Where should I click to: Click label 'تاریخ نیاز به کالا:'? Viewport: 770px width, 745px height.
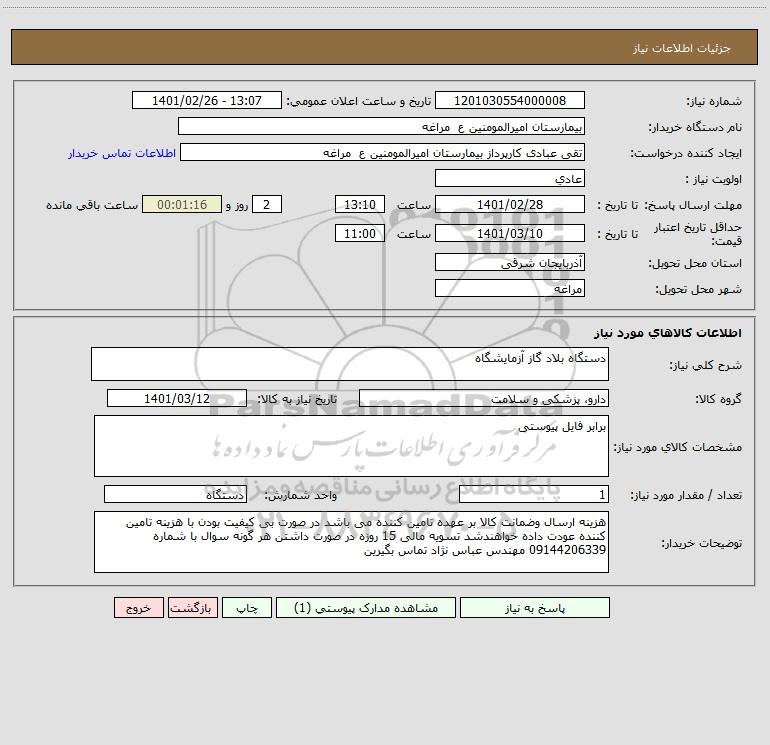coord(298,399)
